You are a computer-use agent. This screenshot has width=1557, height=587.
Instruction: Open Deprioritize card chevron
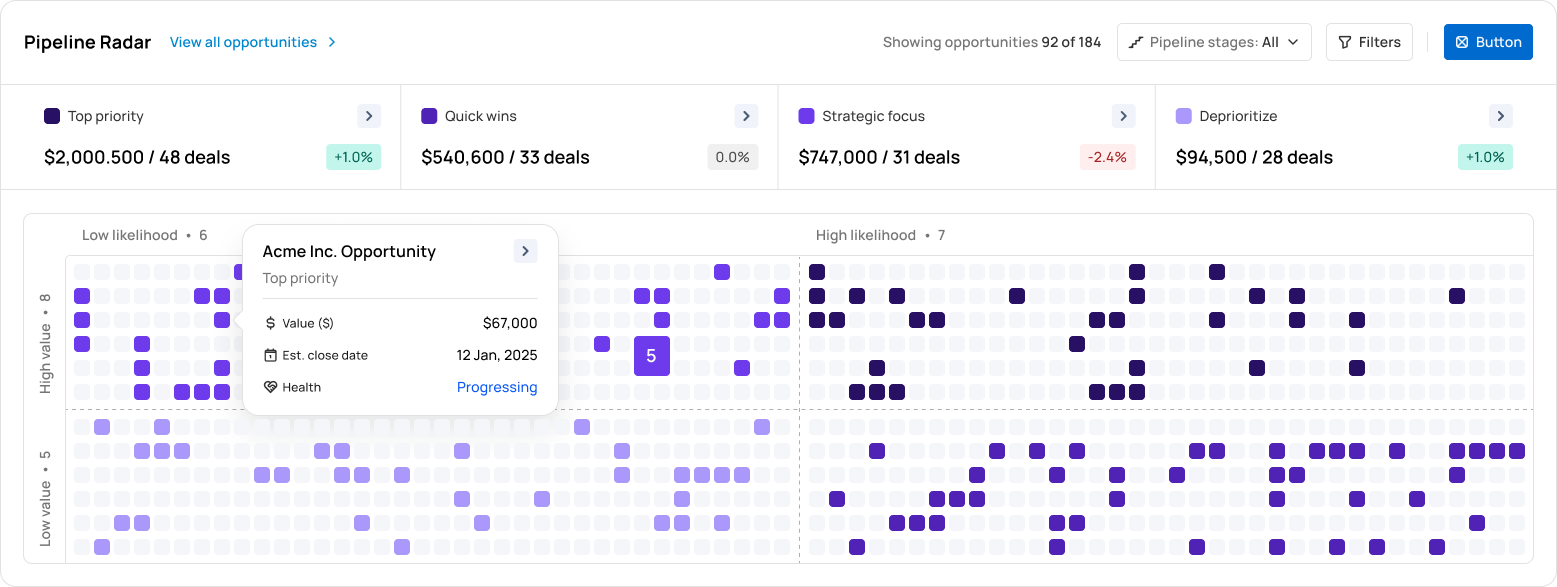[1500, 116]
